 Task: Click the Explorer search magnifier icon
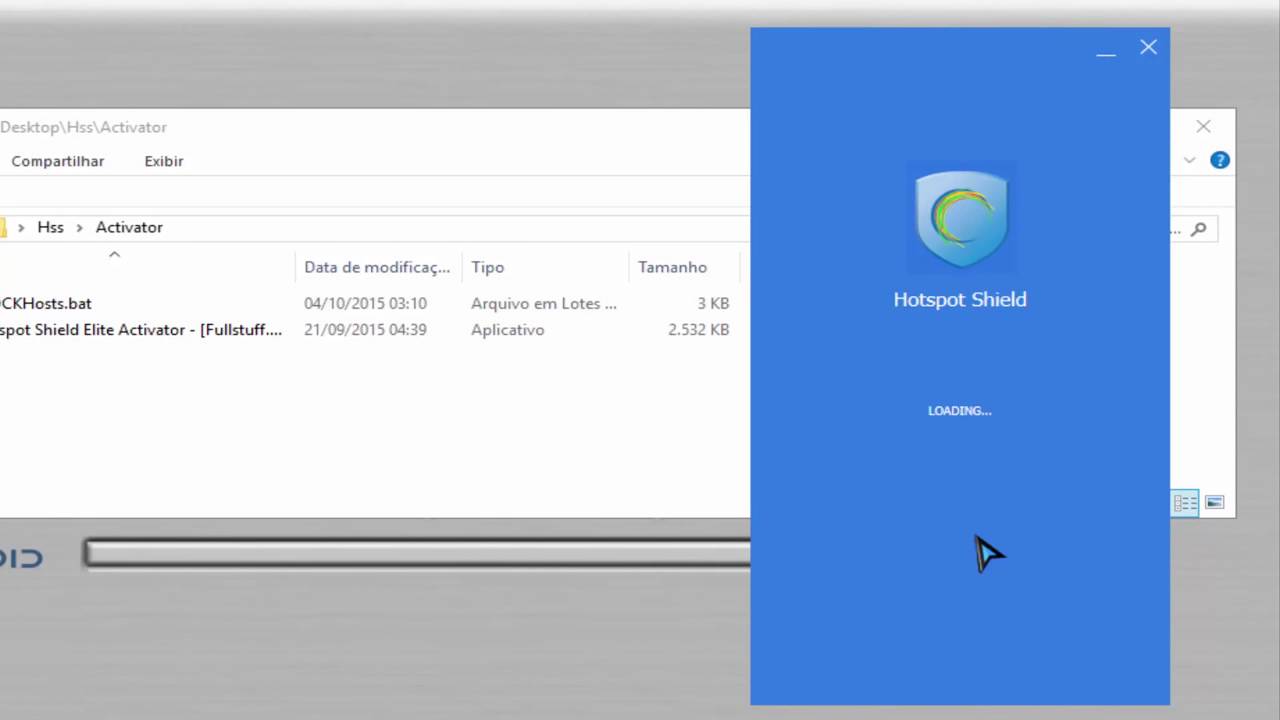pos(1198,229)
